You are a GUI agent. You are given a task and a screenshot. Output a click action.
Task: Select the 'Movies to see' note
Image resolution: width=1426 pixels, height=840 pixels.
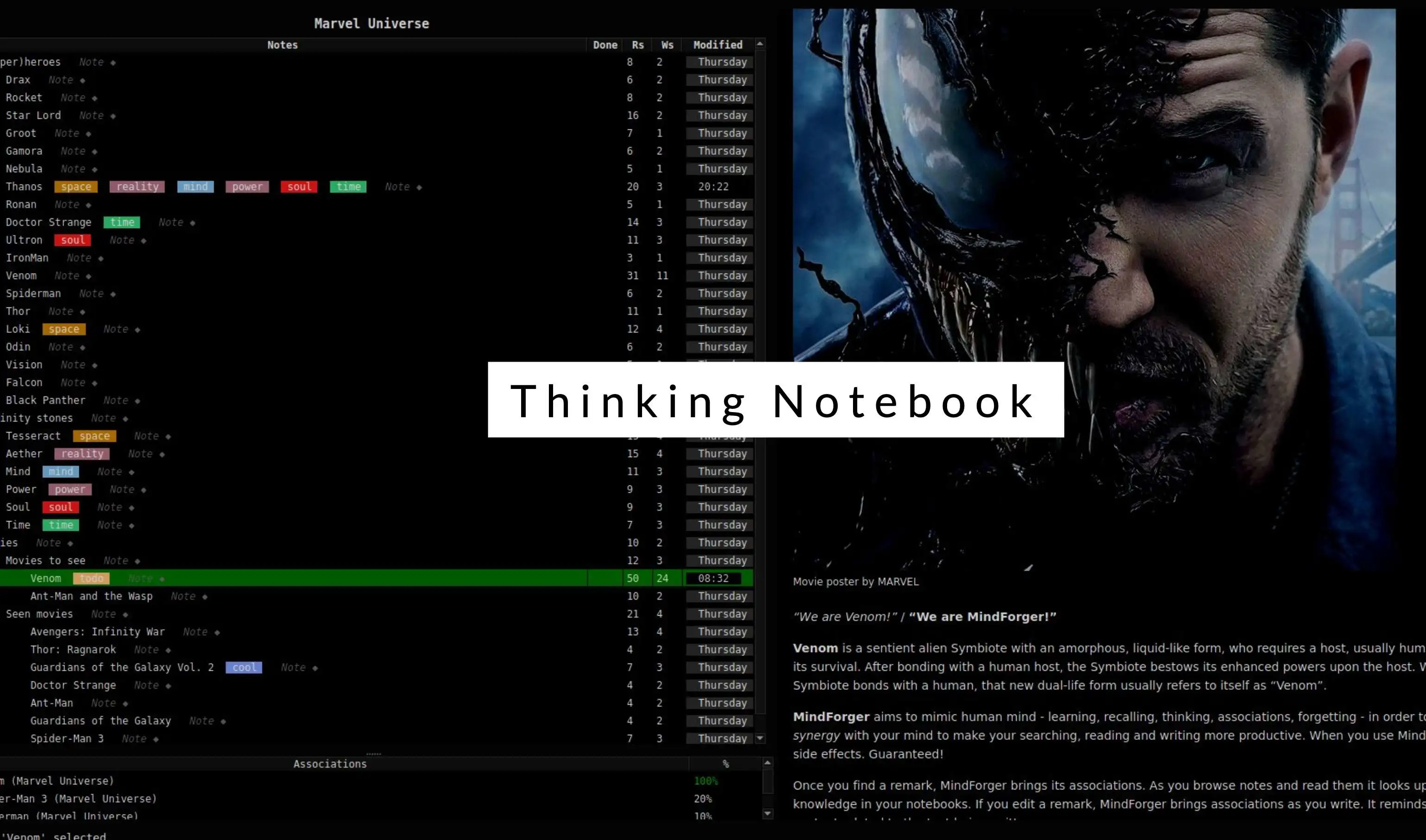tap(45, 560)
